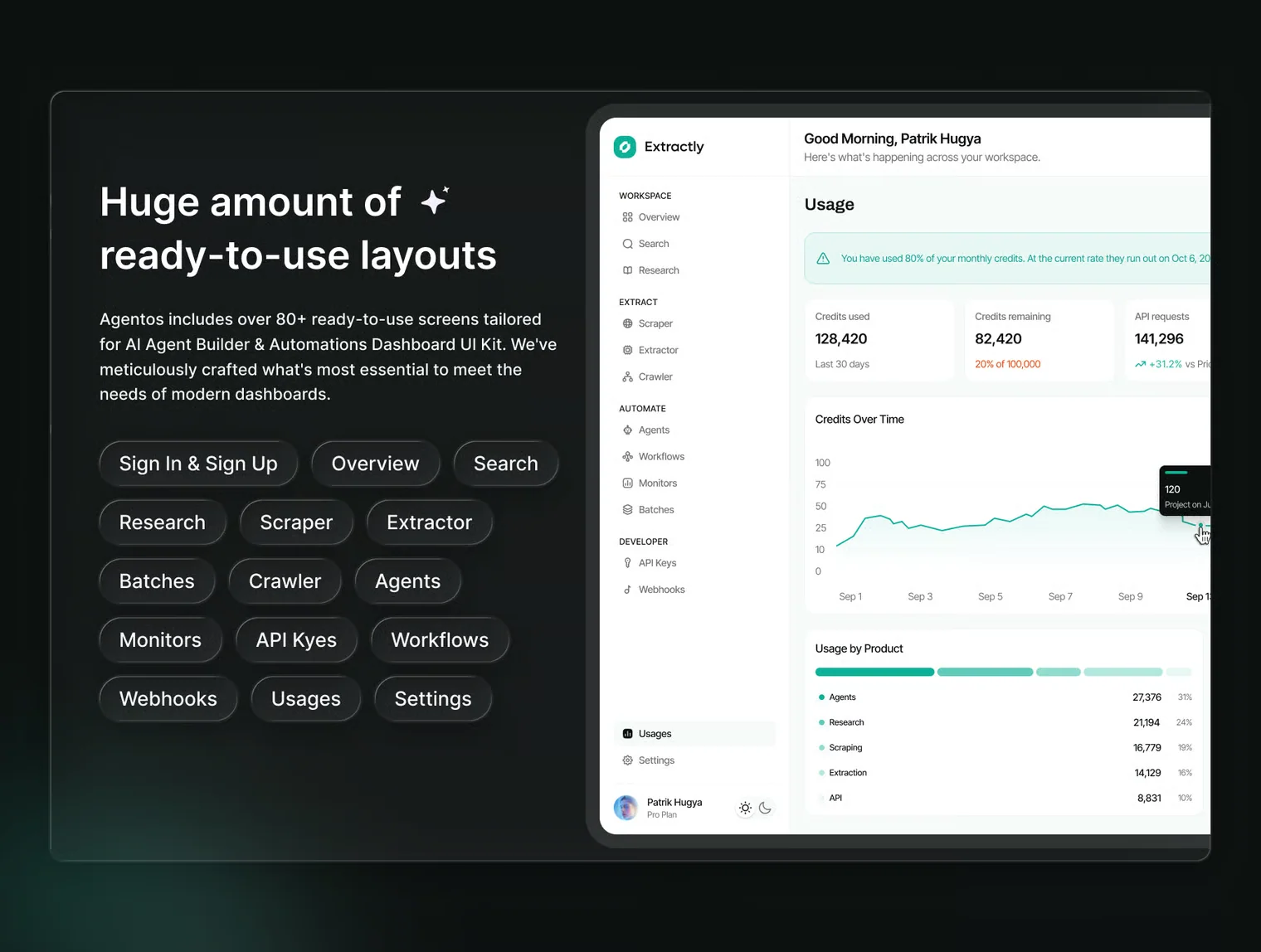1261x952 pixels.
Task: Click the Workflows icon in sidebar
Action: click(628, 456)
